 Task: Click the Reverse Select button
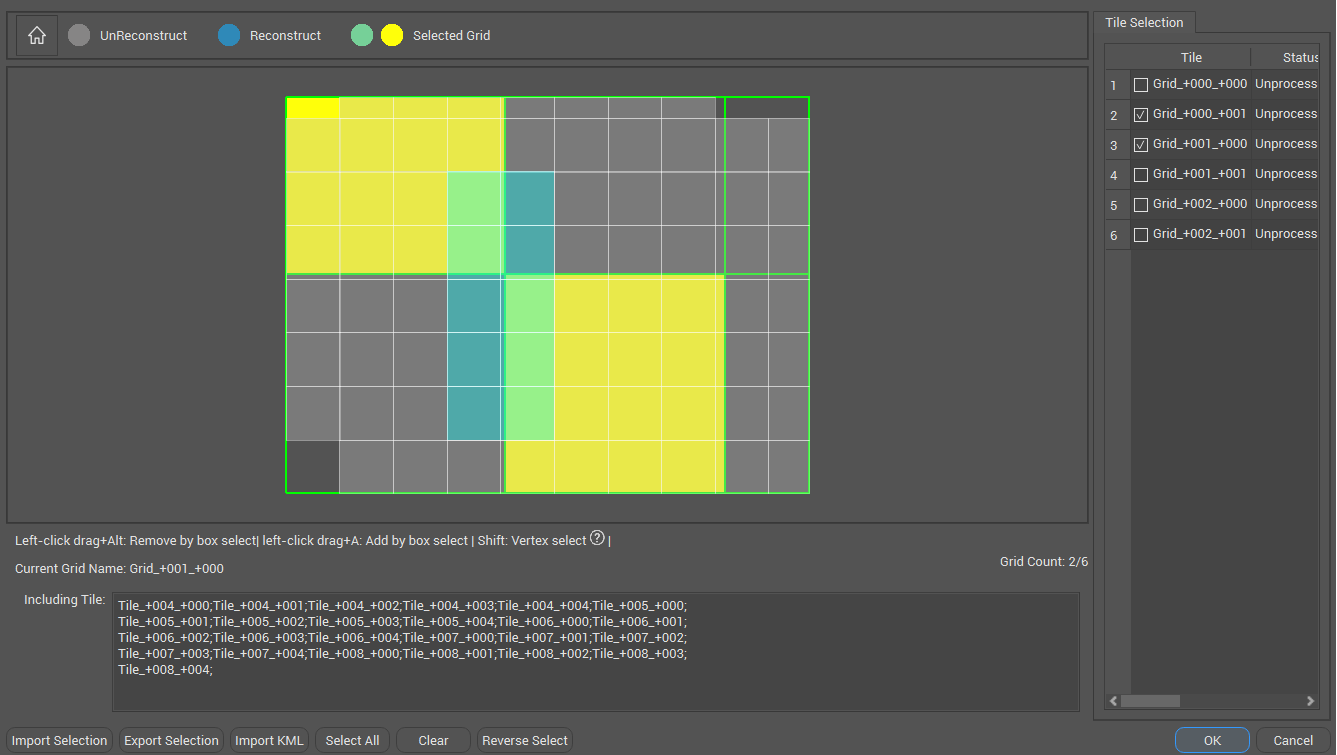pyautogui.click(x=525, y=741)
